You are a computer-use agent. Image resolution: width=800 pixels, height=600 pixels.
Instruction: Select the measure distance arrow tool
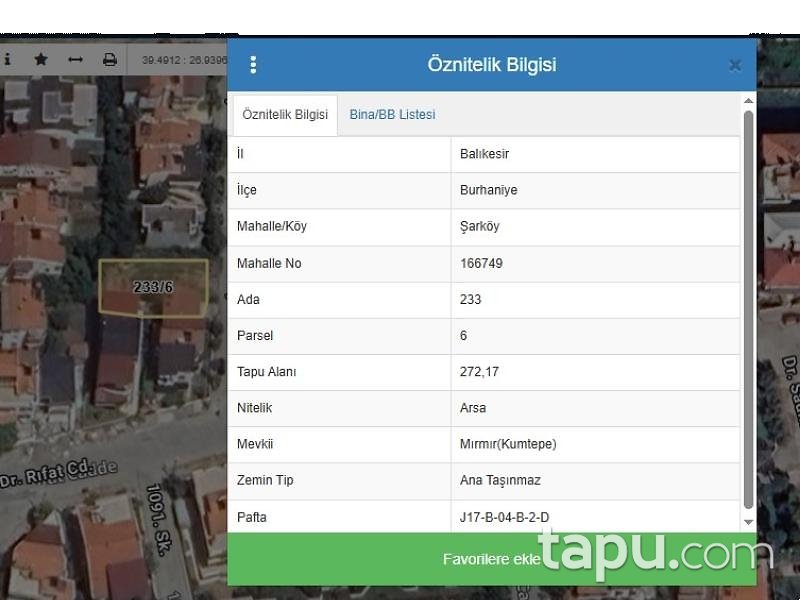click(75, 60)
